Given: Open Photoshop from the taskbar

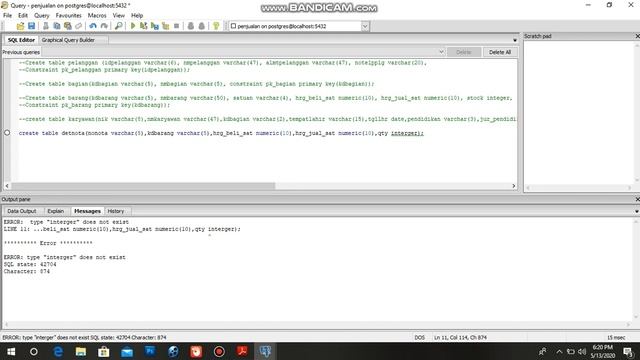Looking at the screenshot, I should tap(150, 351).
